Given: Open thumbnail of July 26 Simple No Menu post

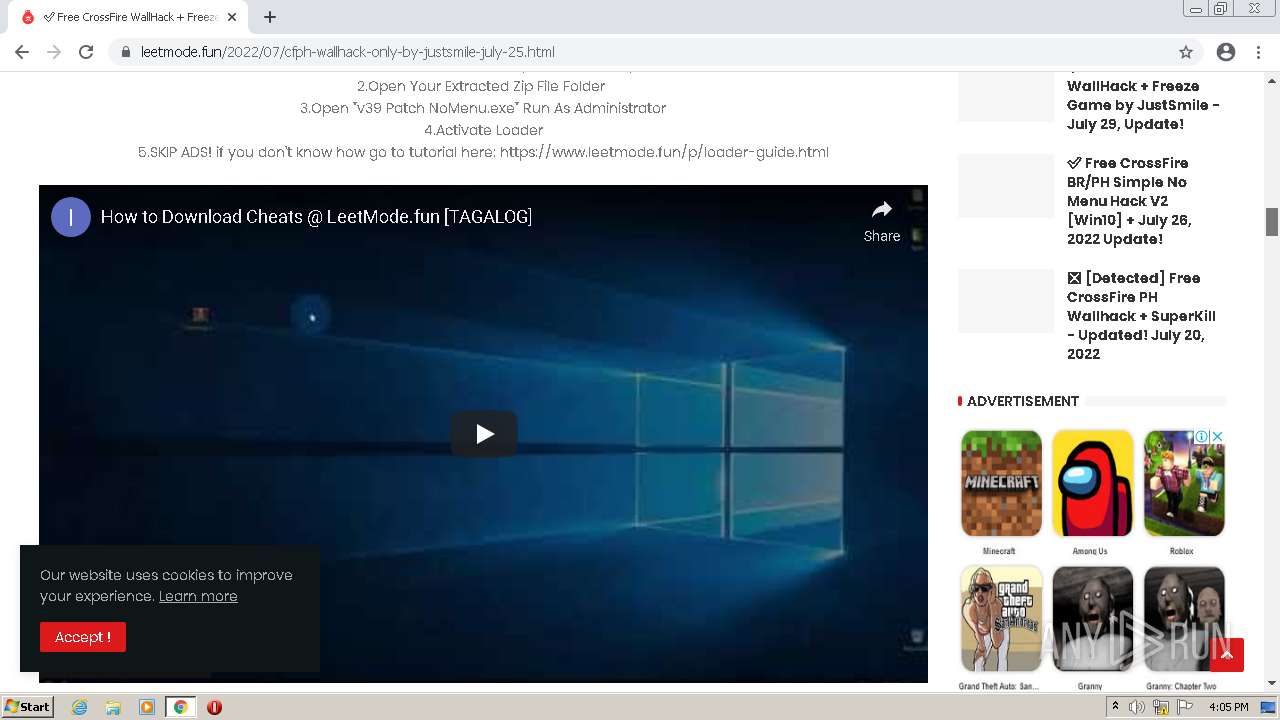Looking at the screenshot, I should click(x=1006, y=186).
